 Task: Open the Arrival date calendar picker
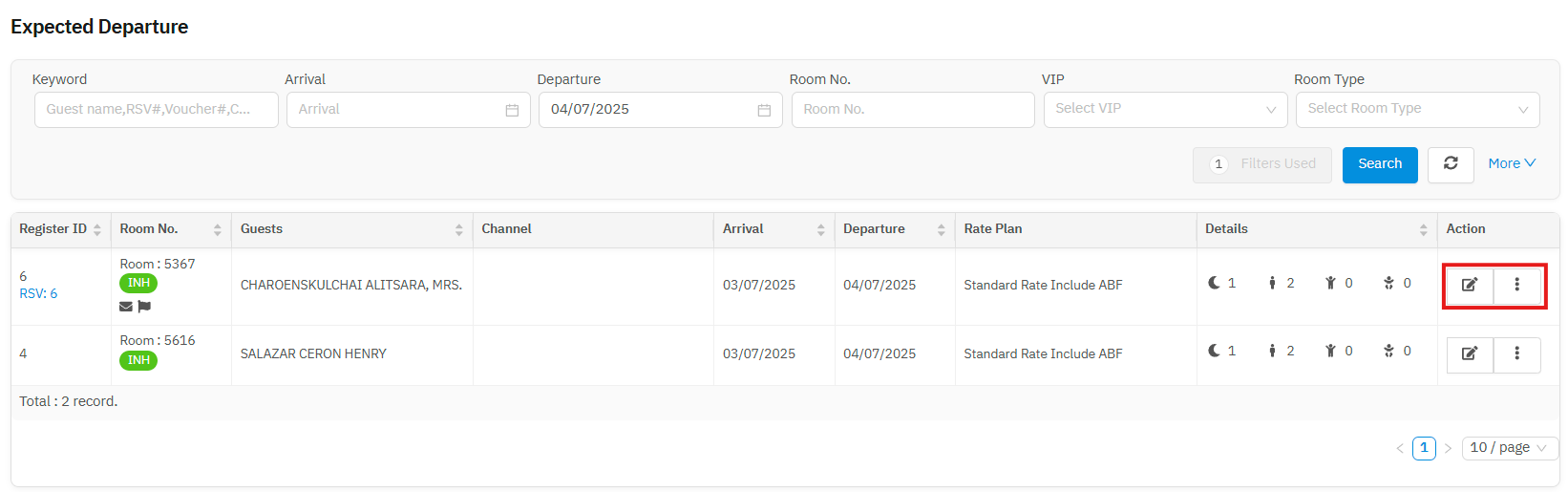[512, 110]
